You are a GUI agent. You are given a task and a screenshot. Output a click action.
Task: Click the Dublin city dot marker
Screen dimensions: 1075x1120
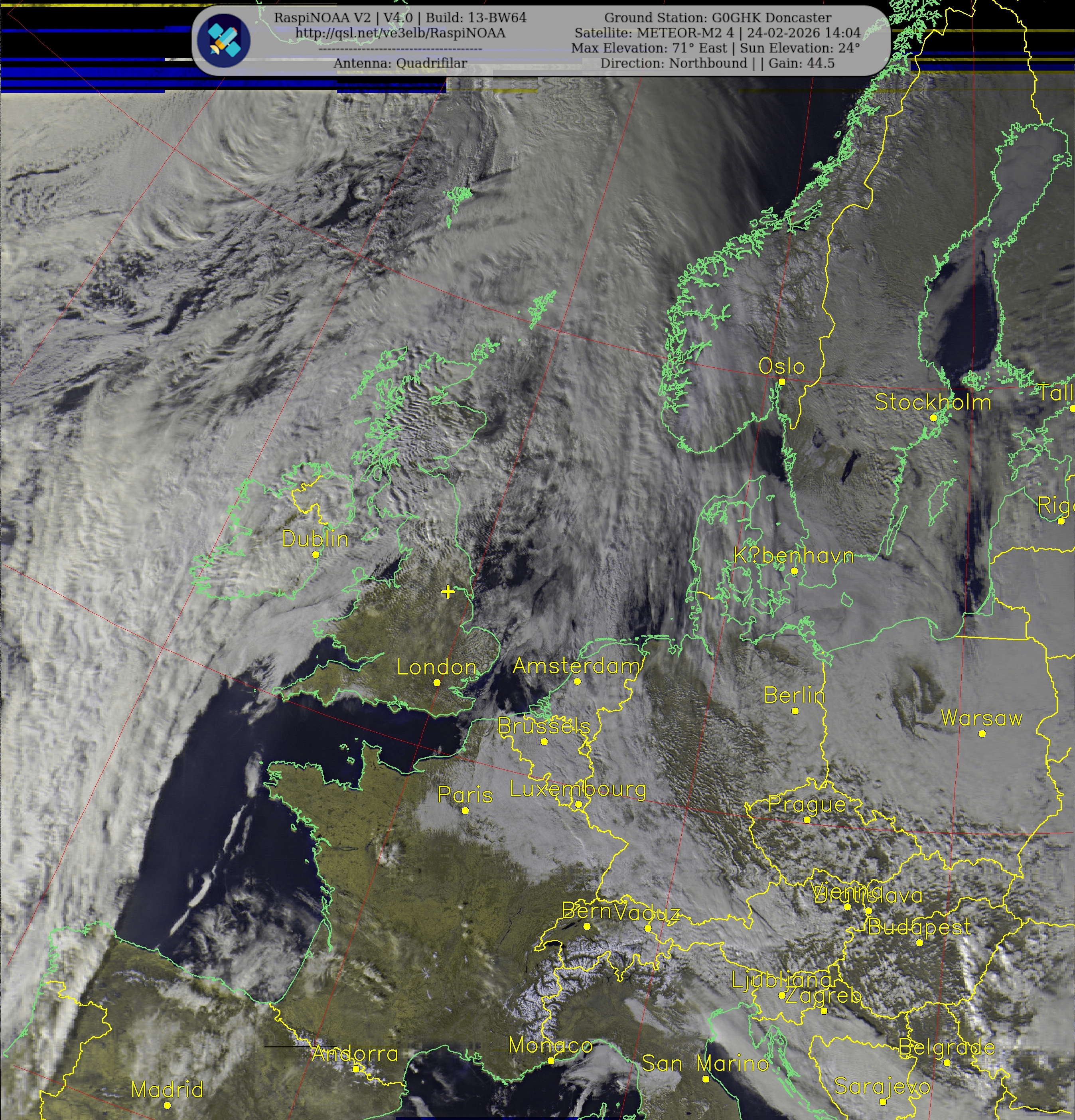coord(316,554)
